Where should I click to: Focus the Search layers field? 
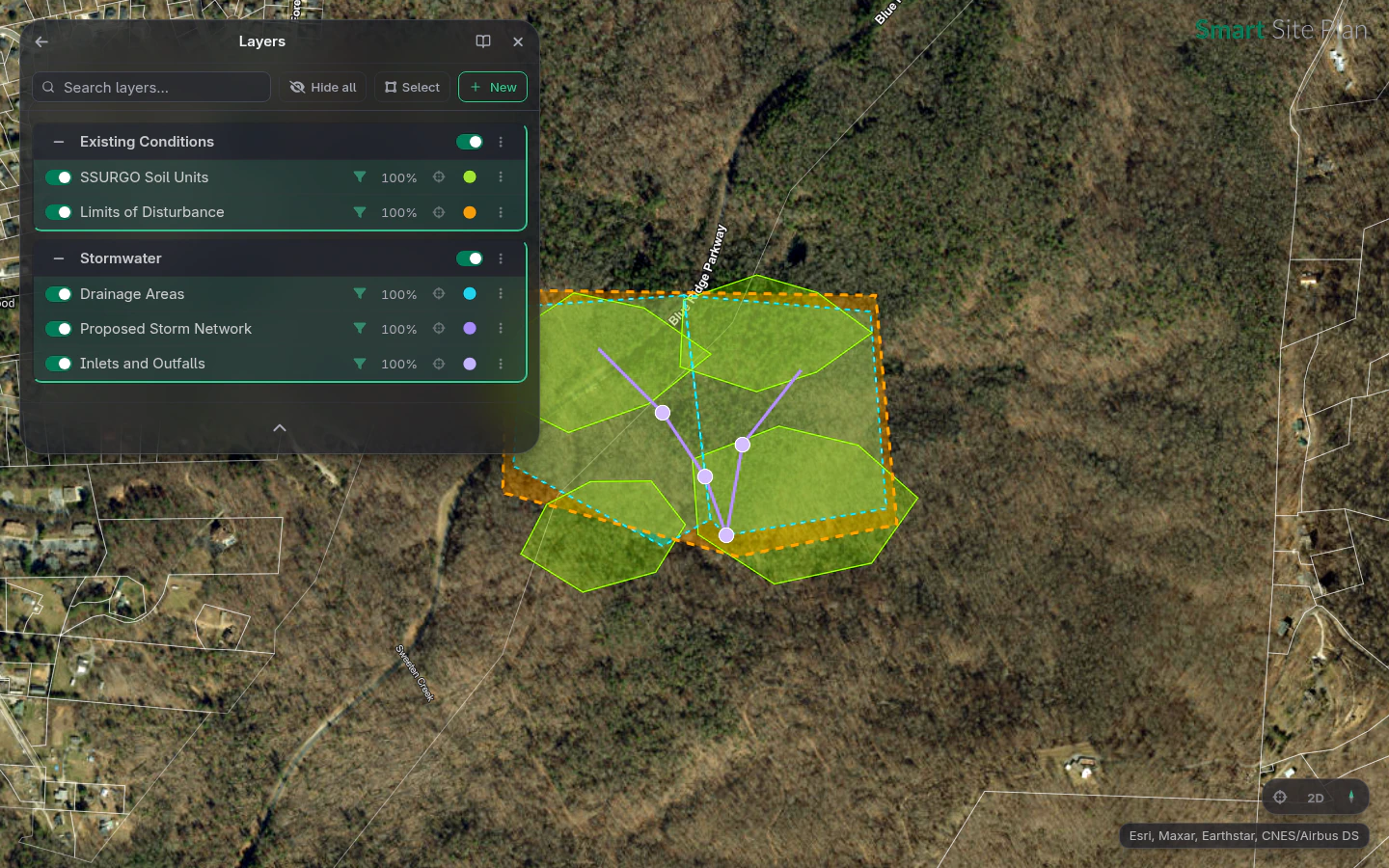point(151,87)
